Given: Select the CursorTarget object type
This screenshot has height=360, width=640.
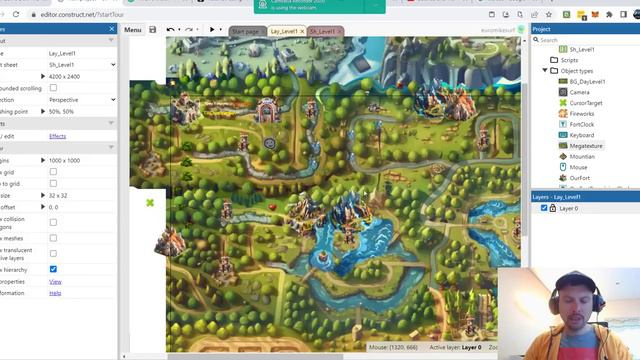Looking at the screenshot, I should coord(586,103).
